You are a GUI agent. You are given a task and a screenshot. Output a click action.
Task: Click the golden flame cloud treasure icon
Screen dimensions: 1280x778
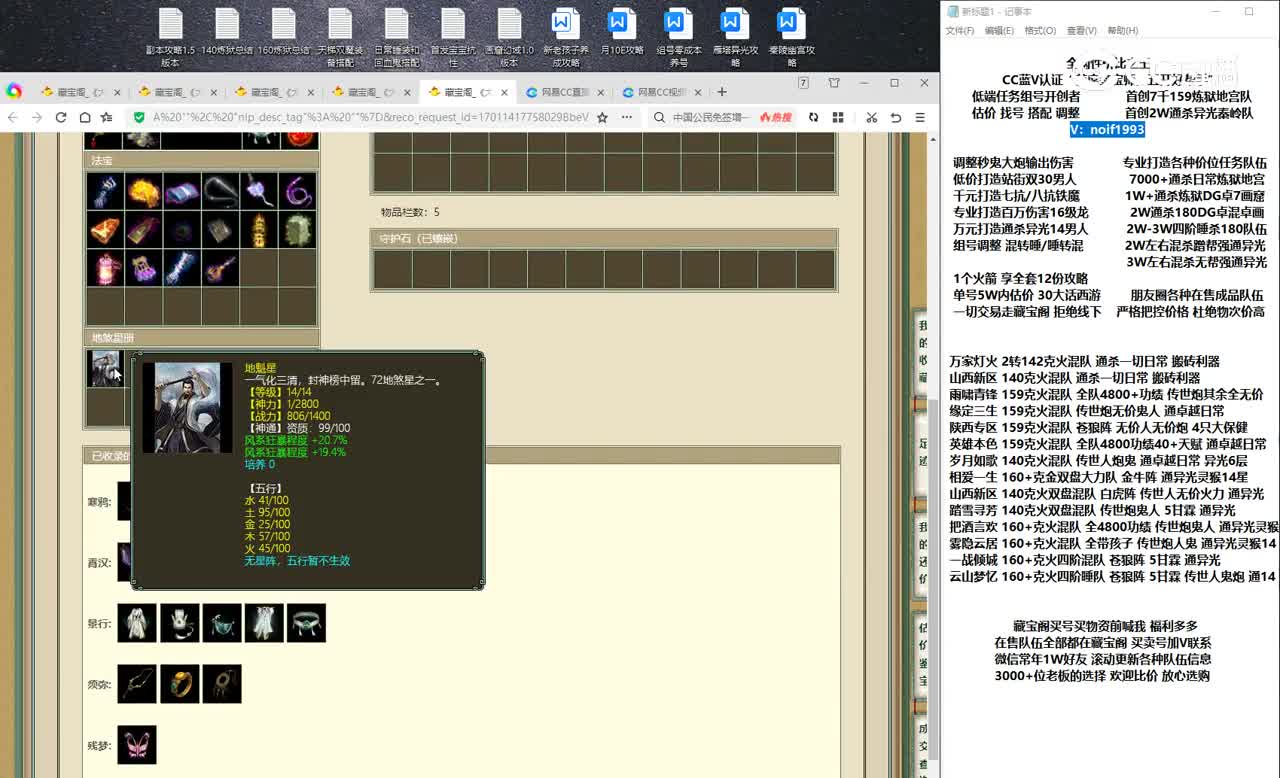(x=144, y=190)
